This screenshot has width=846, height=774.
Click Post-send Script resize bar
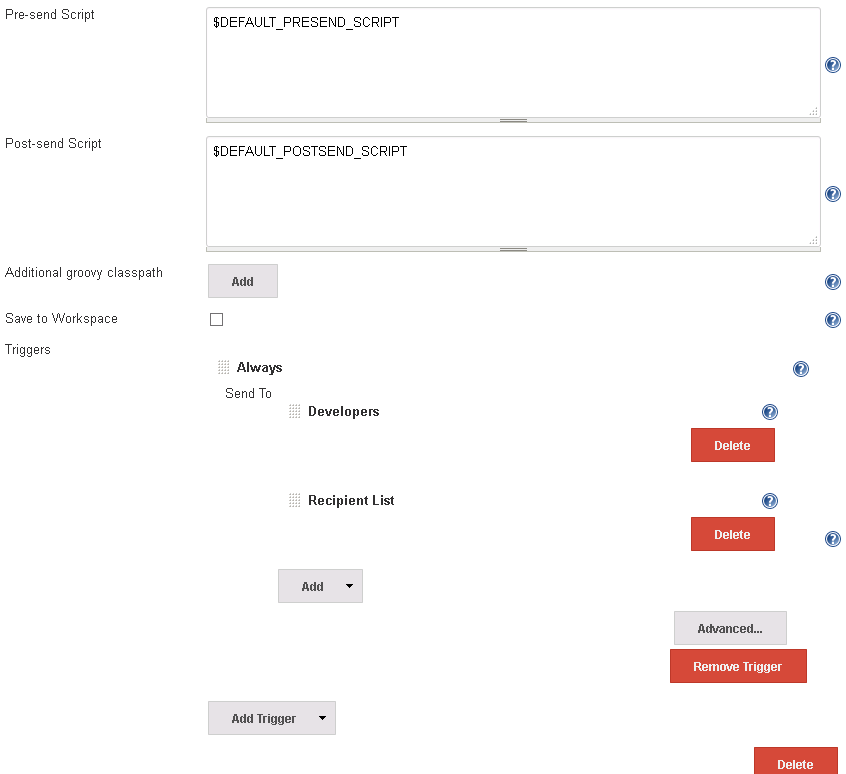point(513,249)
